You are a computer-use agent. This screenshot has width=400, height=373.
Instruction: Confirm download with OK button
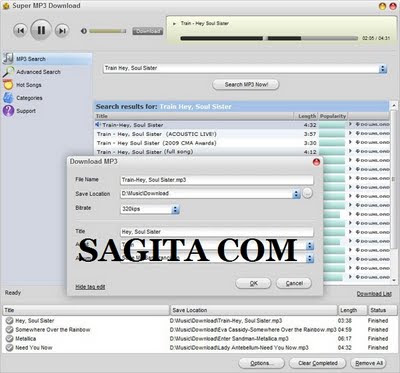[253, 283]
